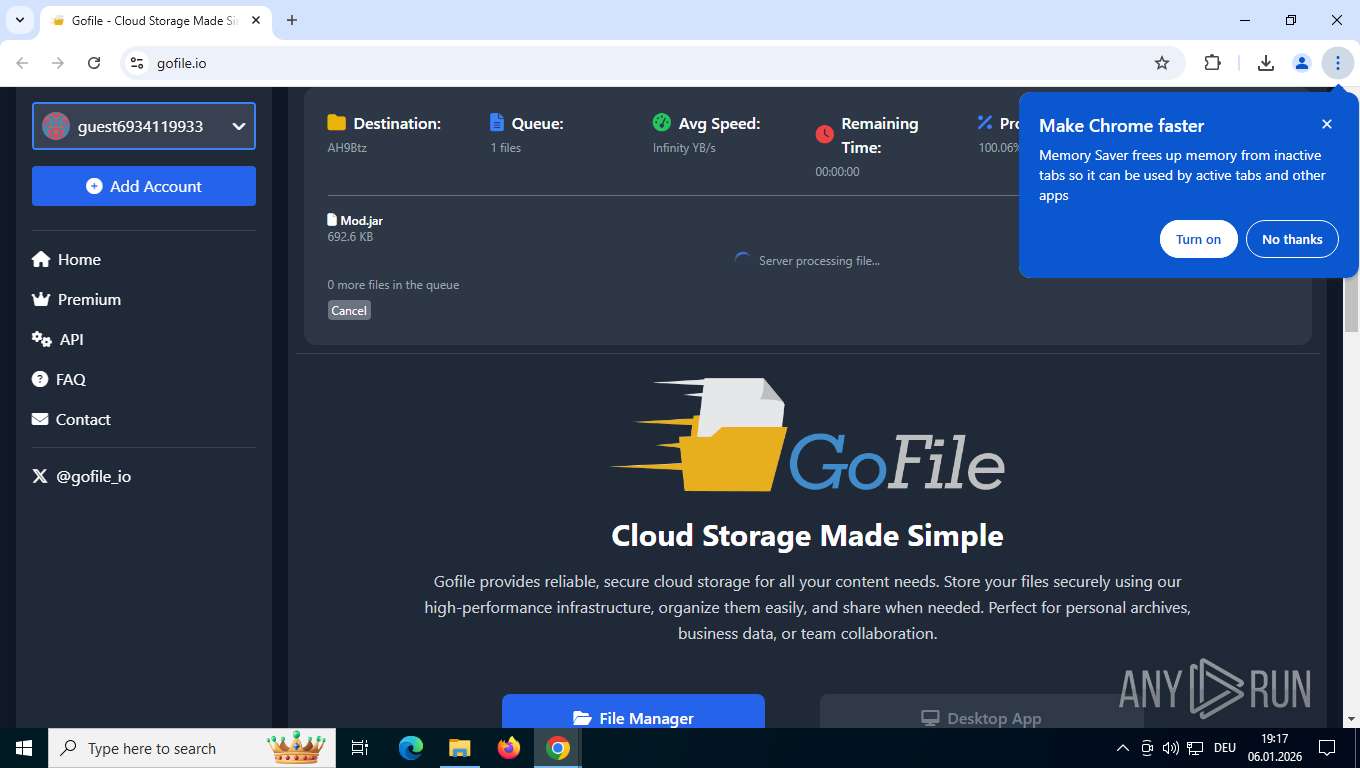Open Chrome profile icon
The image size is (1360, 768).
click(1302, 63)
